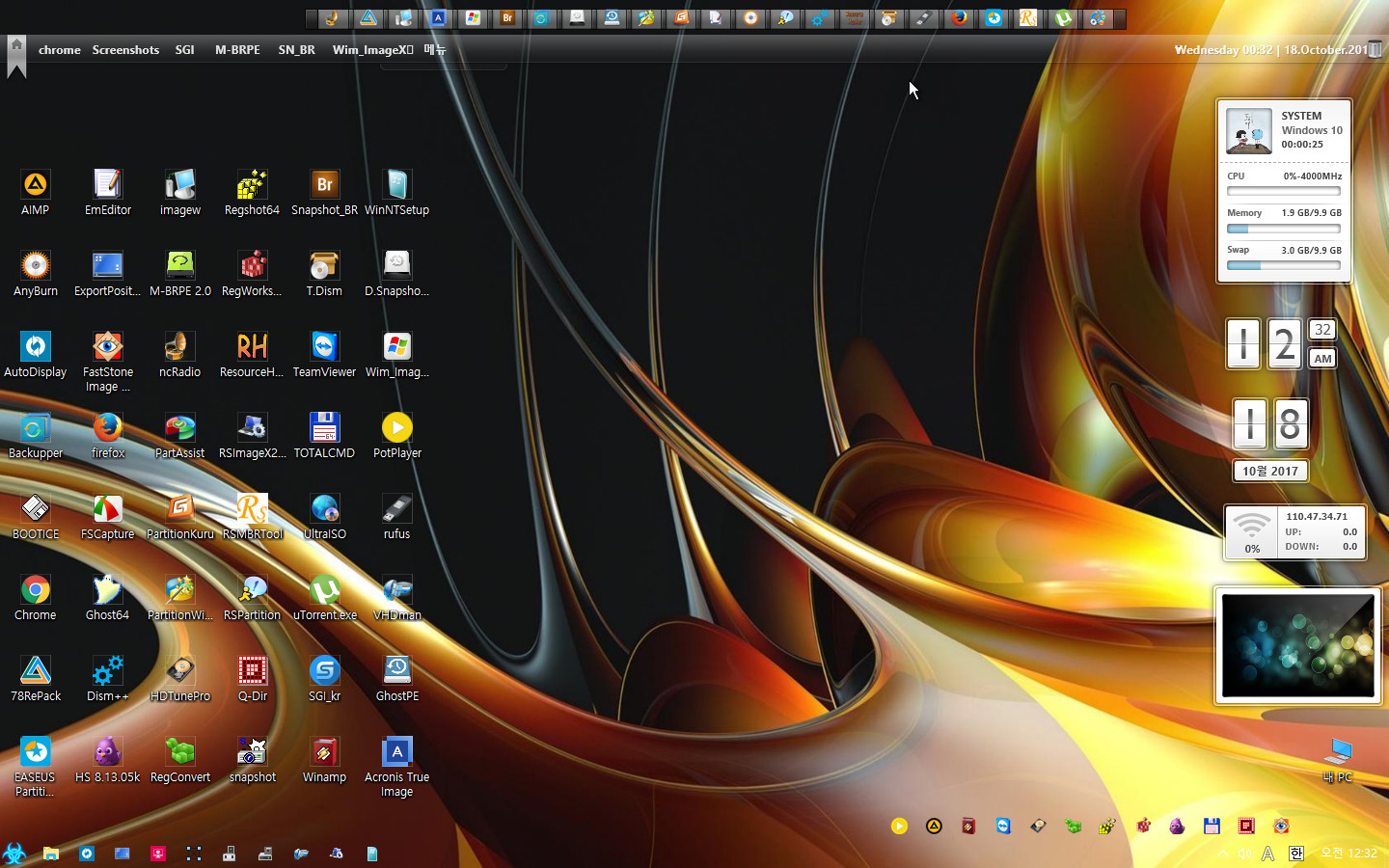Click the Br icon in top dock
Screen dimensions: 1389x868
(x=507, y=17)
